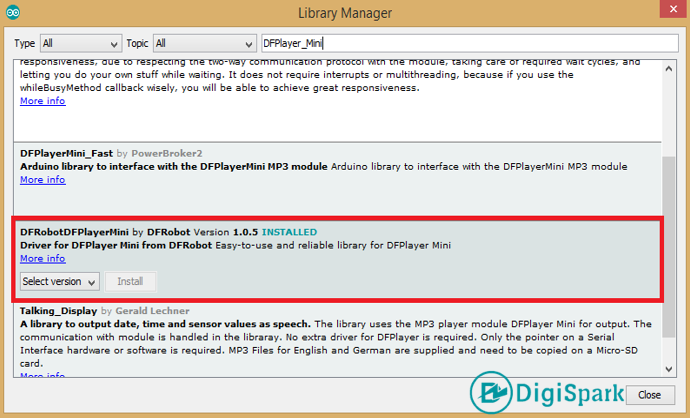Follow the More info link for DFRobotDFPlayerMini

(x=42, y=258)
